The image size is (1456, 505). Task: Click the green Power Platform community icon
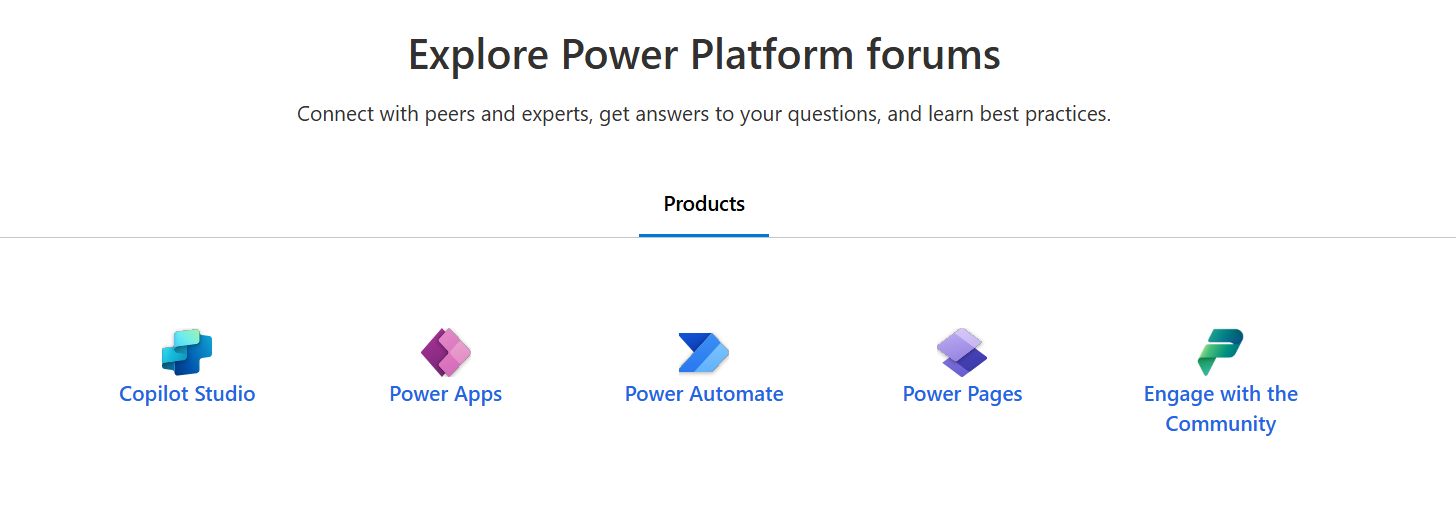pyautogui.click(x=1220, y=352)
